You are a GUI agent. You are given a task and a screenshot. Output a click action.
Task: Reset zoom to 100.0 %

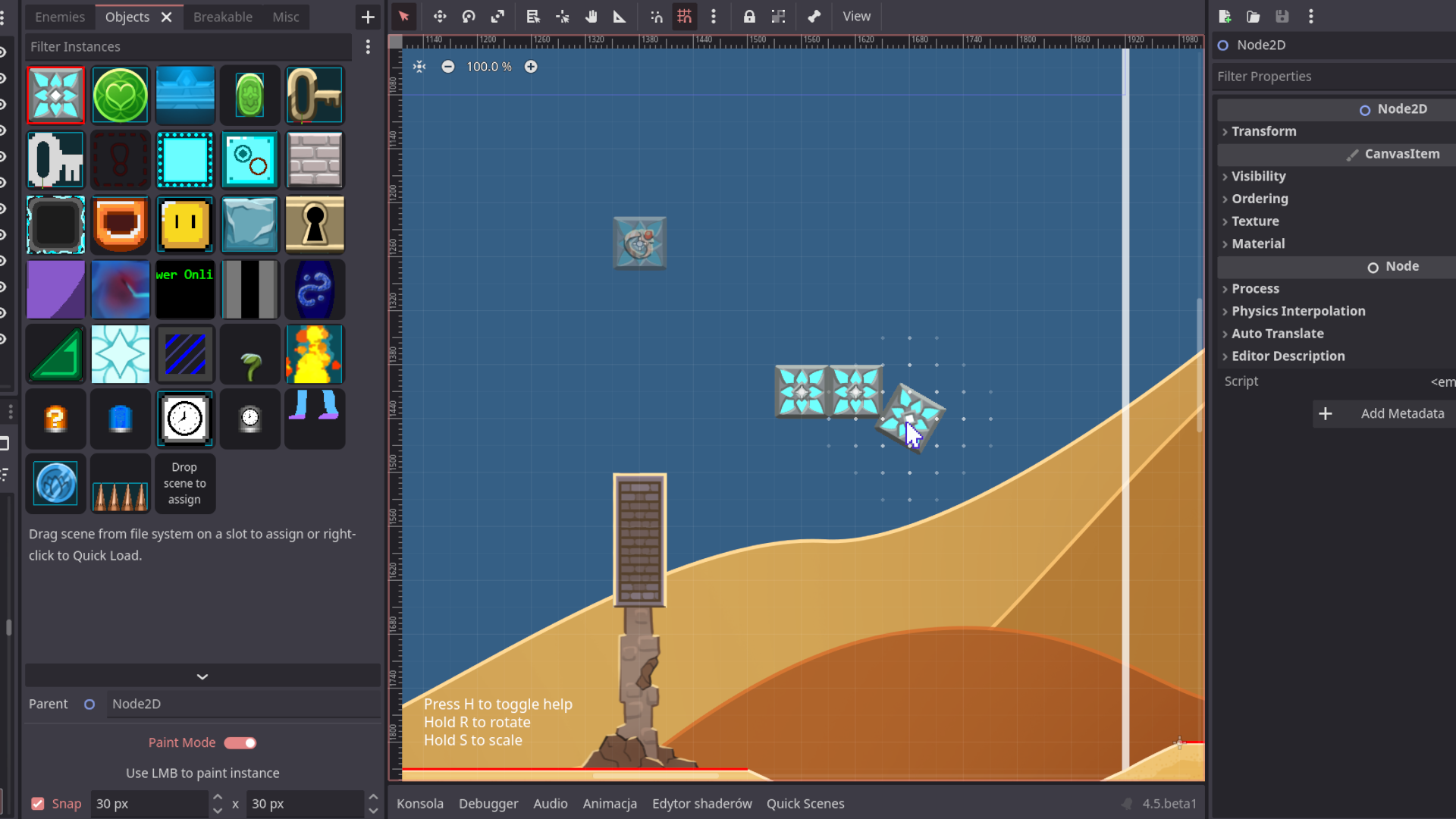click(x=489, y=67)
